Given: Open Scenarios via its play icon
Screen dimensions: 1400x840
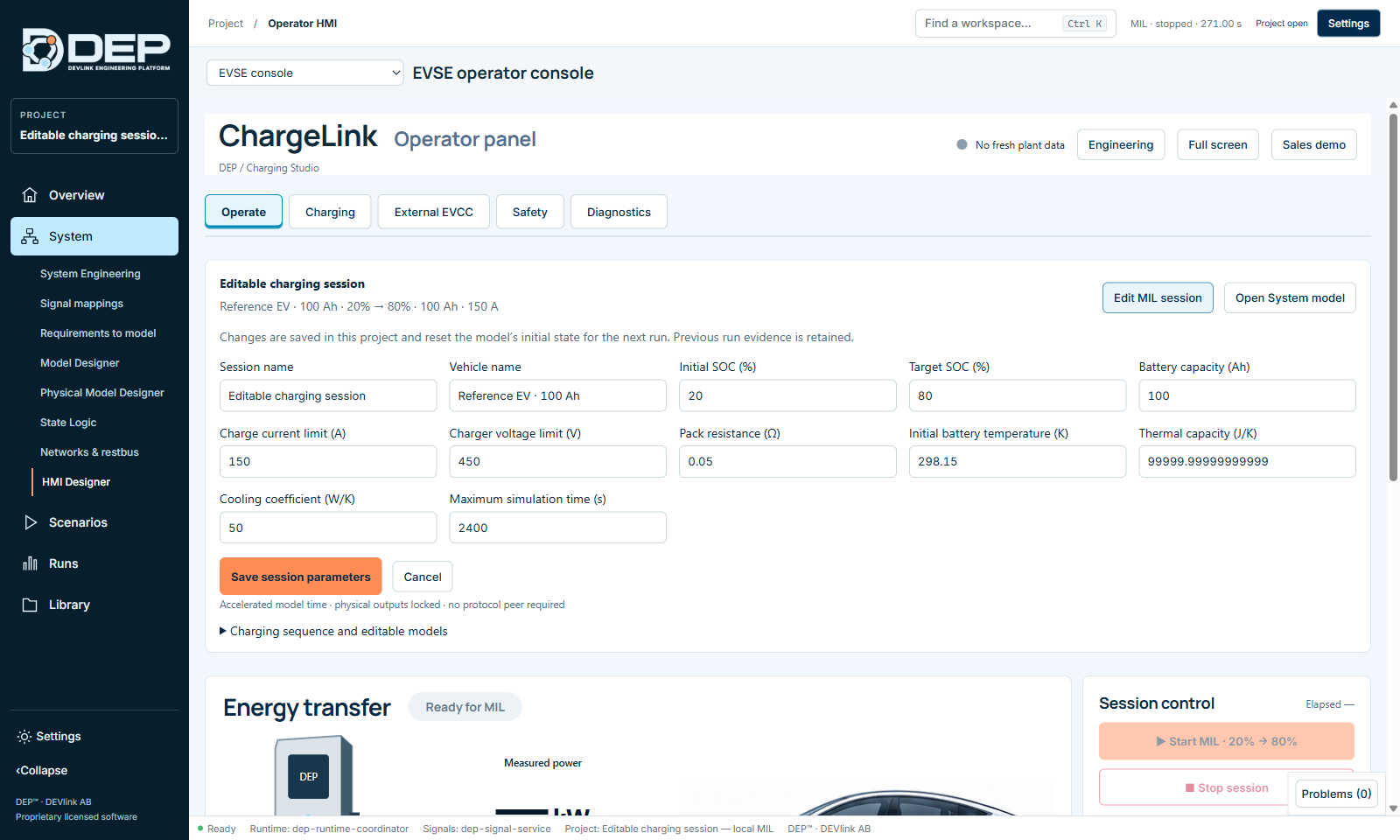Looking at the screenshot, I should 30,522.
